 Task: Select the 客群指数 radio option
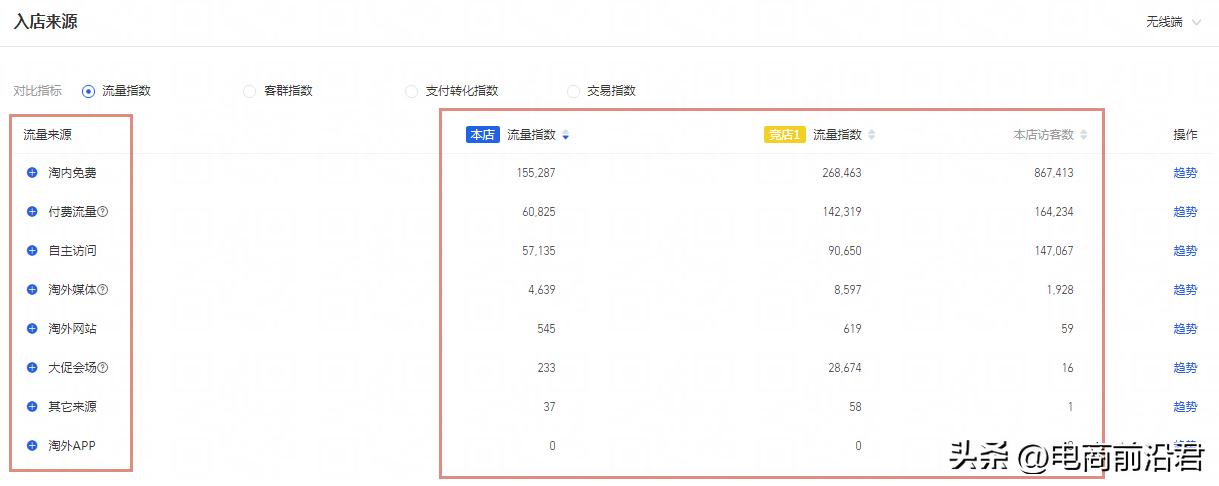point(250,91)
